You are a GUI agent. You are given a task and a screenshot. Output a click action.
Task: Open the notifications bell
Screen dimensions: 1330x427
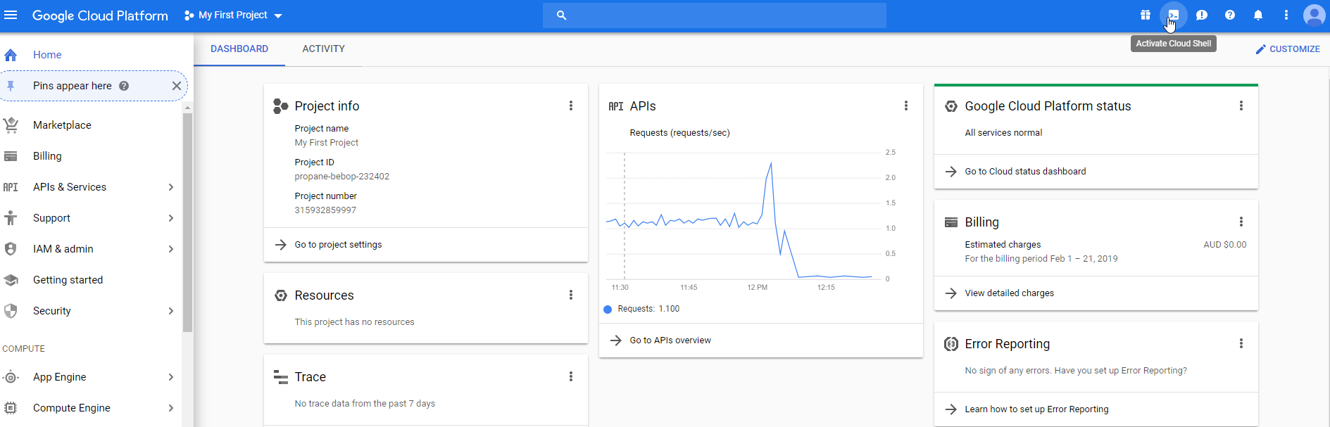[1258, 15]
